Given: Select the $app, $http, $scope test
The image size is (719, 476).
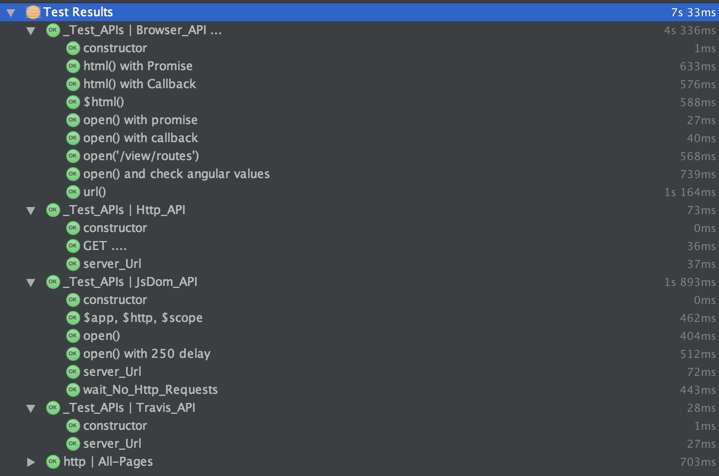Looking at the screenshot, I should pyautogui.click(x=143, y=318).
